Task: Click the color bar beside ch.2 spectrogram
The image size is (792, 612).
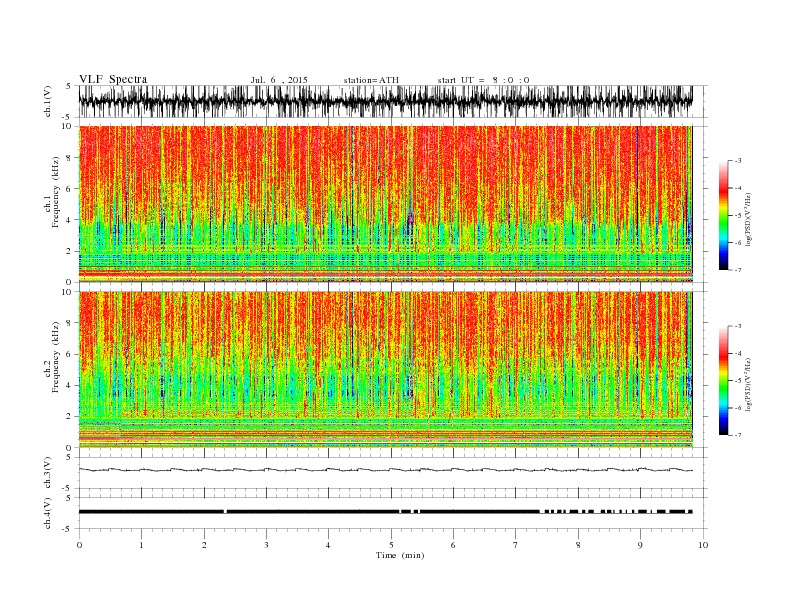Action: 723,380
